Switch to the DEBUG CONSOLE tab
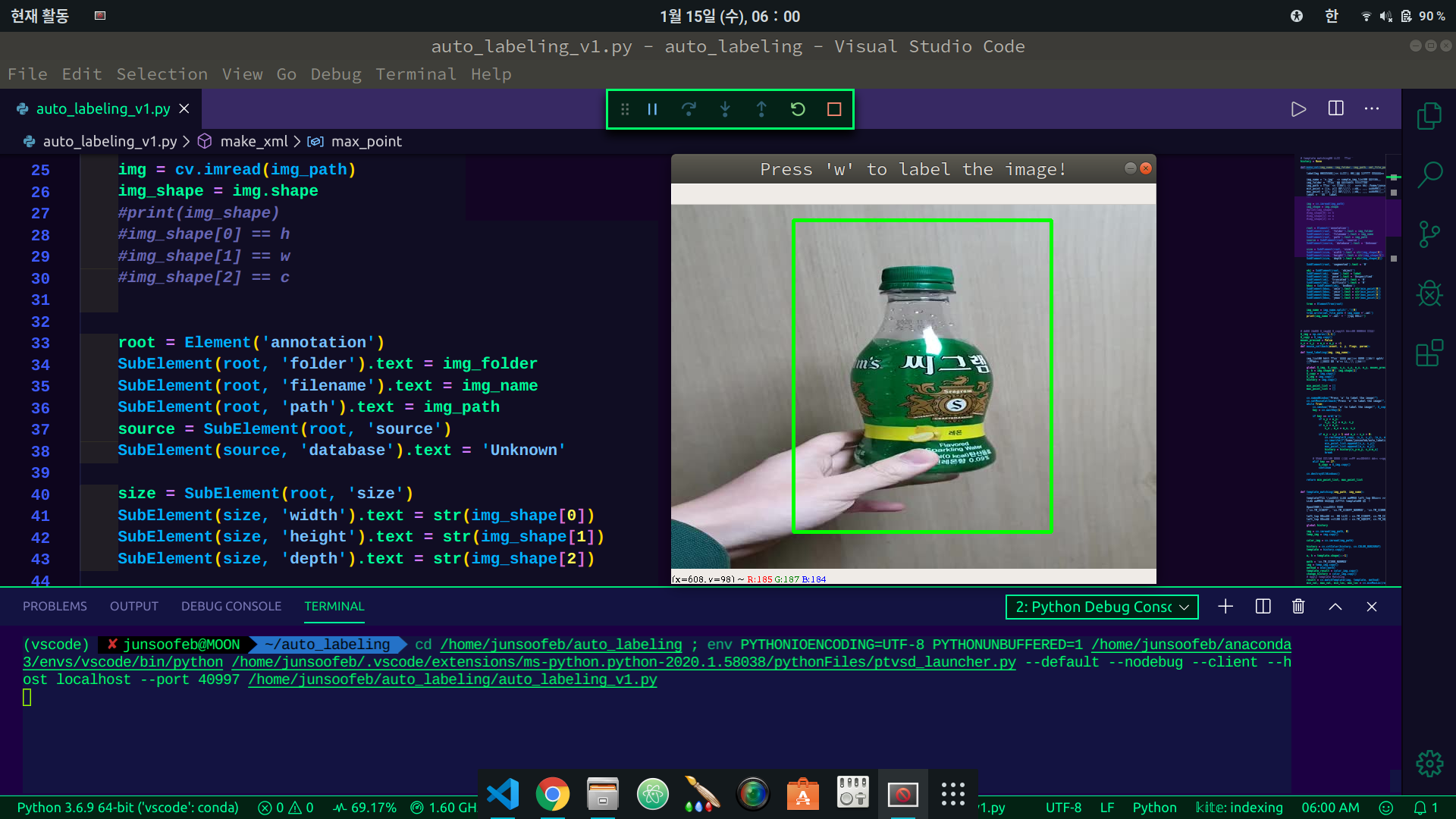The width and height of the screenshot is (1456, 819). coord(231,607)
